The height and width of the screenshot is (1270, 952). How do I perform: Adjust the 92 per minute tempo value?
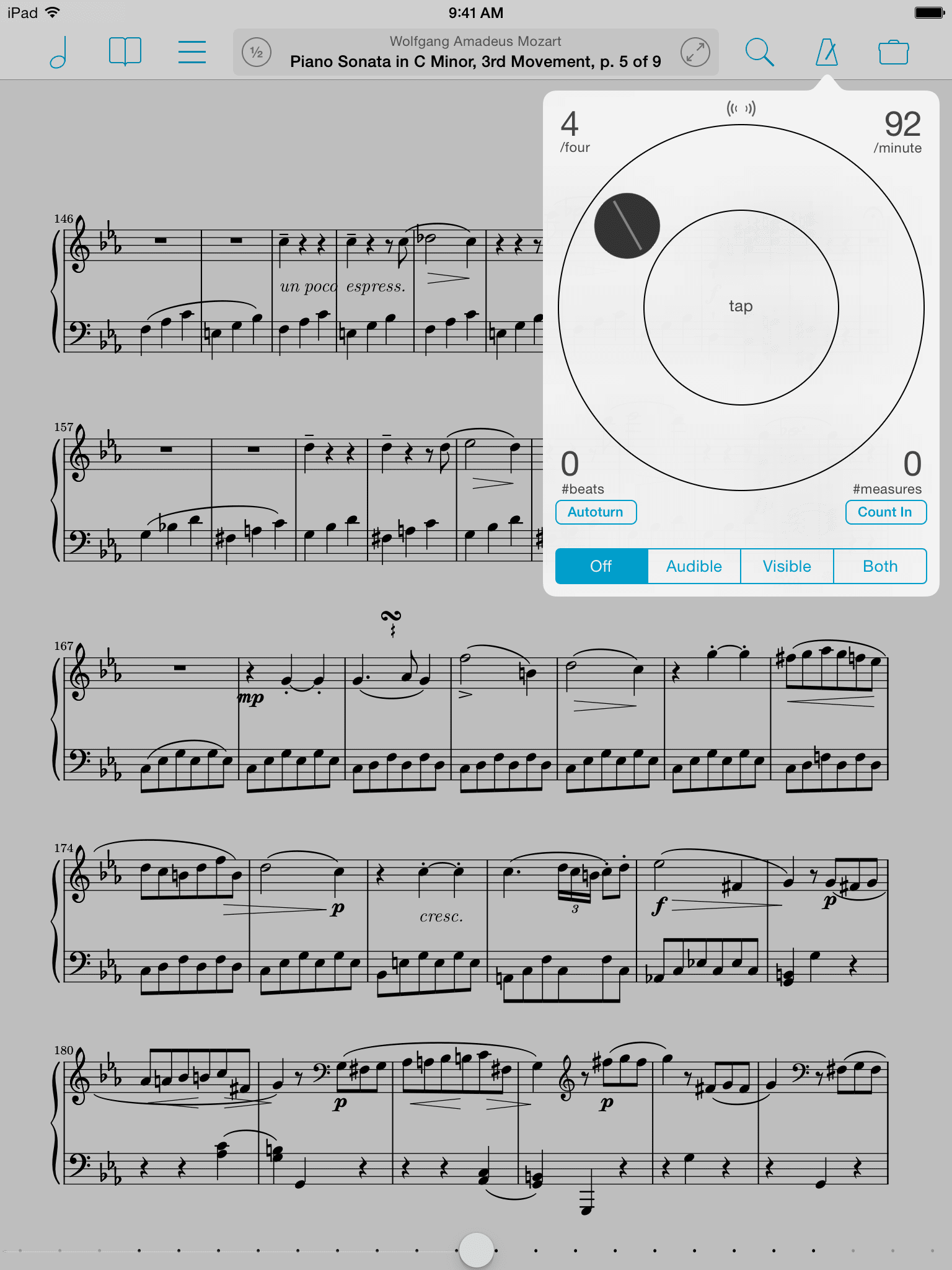[x=900, y=131]
